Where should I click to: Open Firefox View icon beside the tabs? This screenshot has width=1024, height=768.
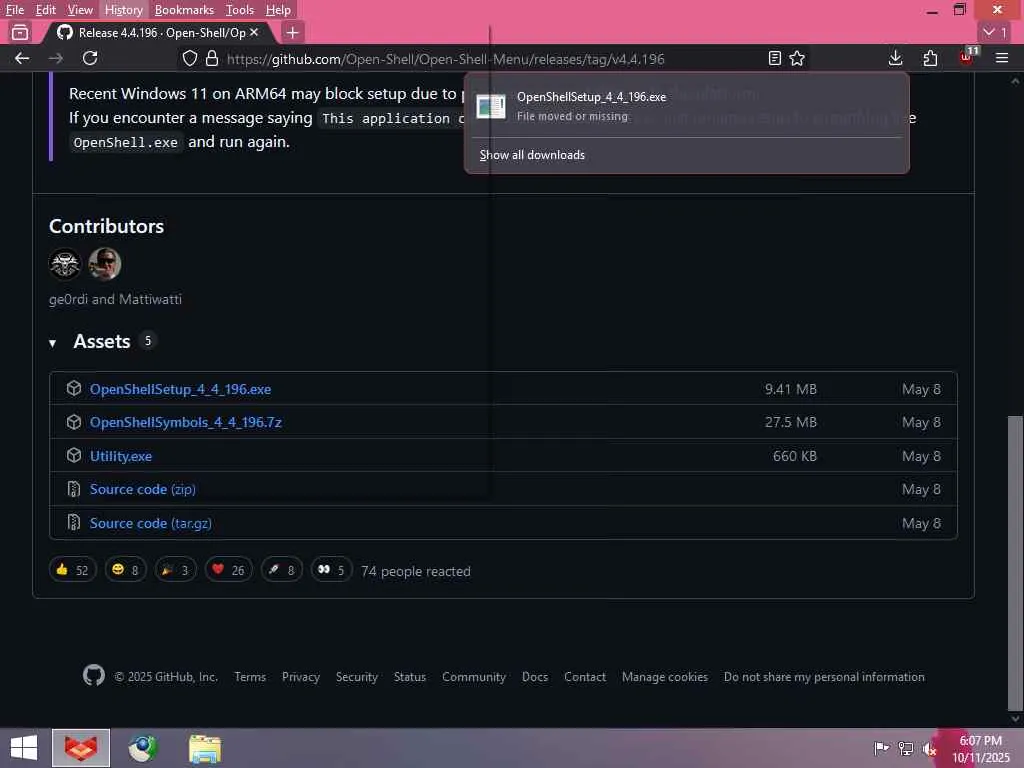[x=20, y=32]
